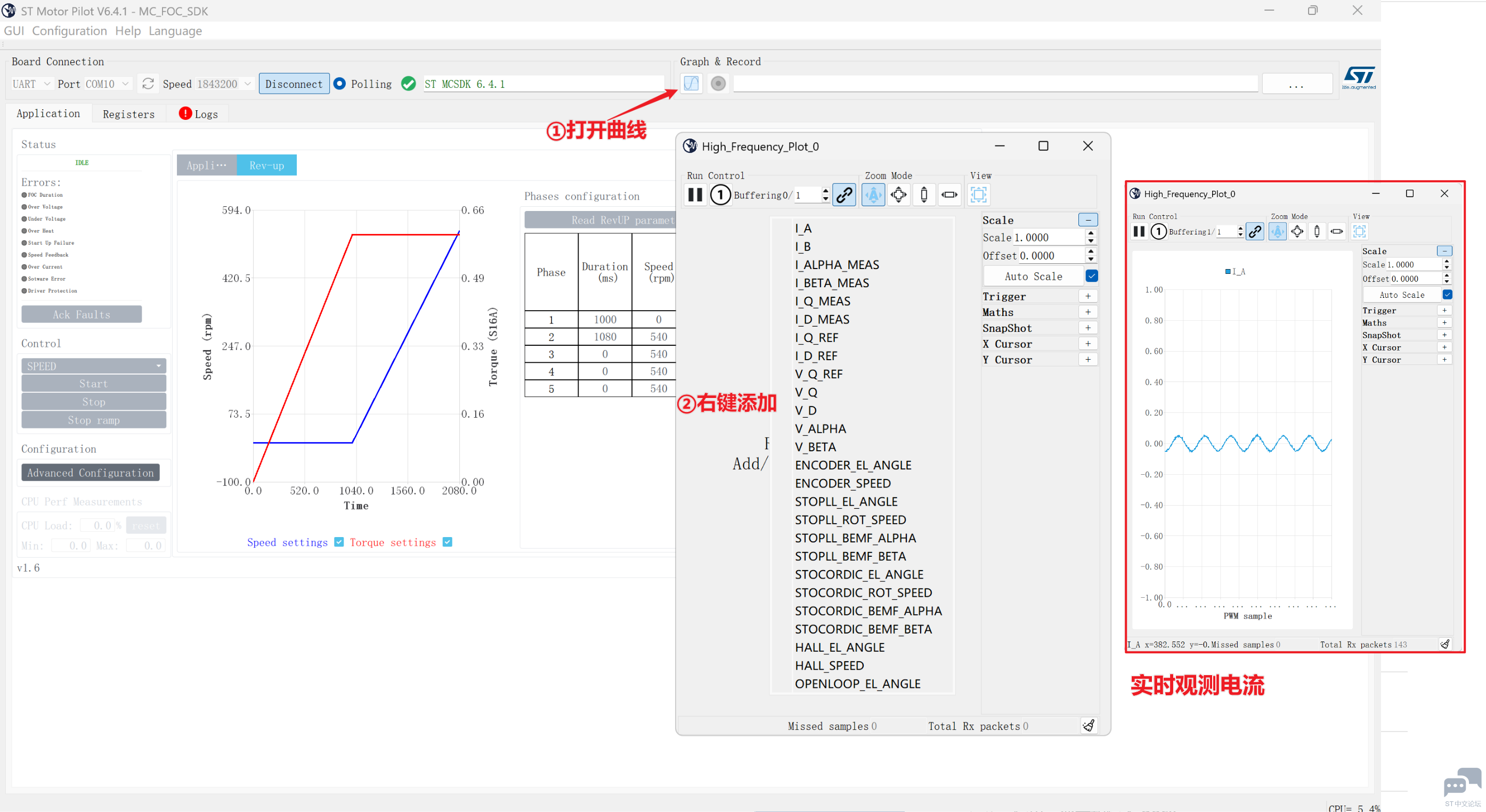Viewport: 1486px width, 812px height.
Task: Collapse the Scale section in signal-list plot window
Action: 1088,220
